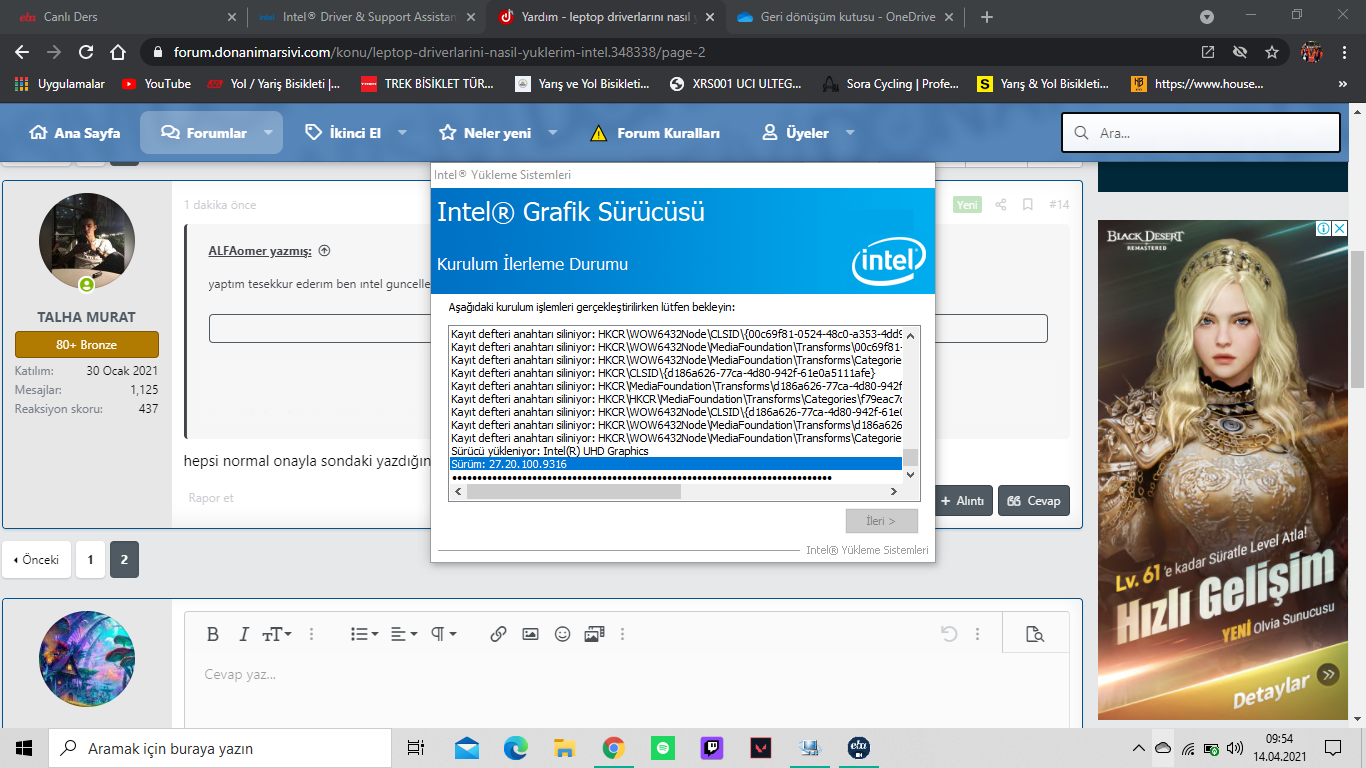Open the volume control in system tray
The image size is (1366, 768).
[x=1235, y=748]
